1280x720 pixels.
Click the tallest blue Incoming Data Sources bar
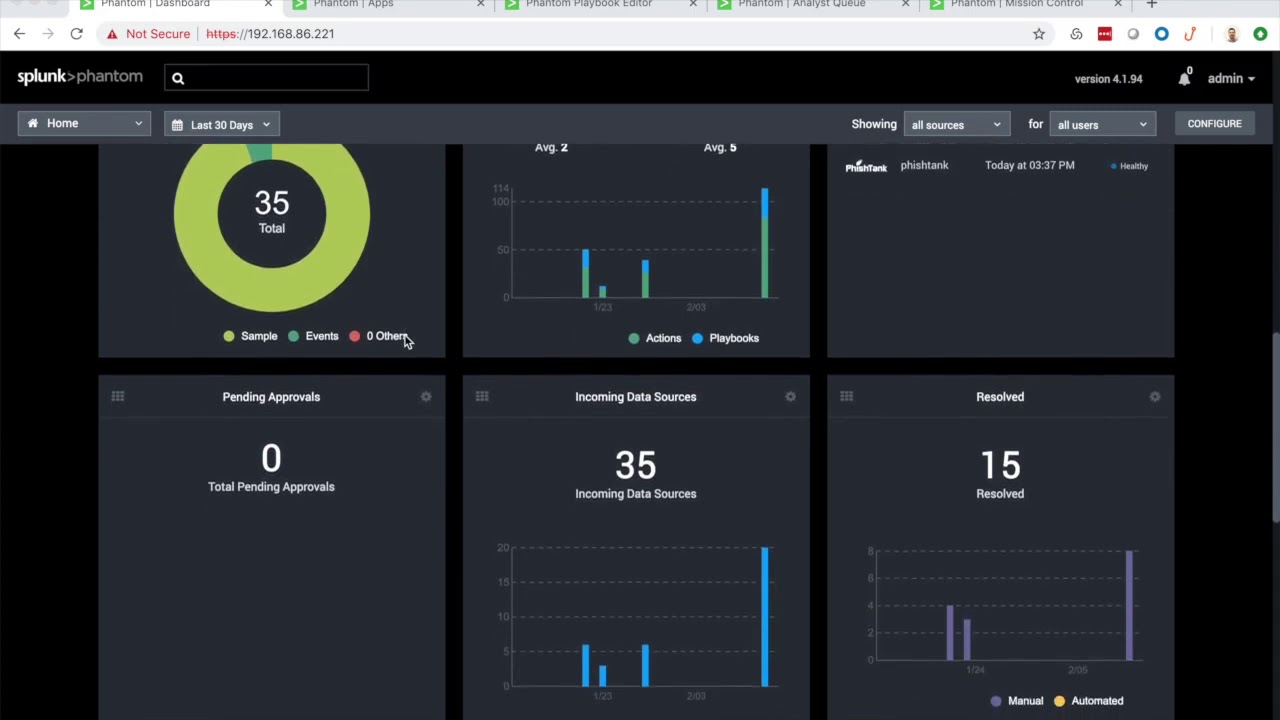(765, 617)
